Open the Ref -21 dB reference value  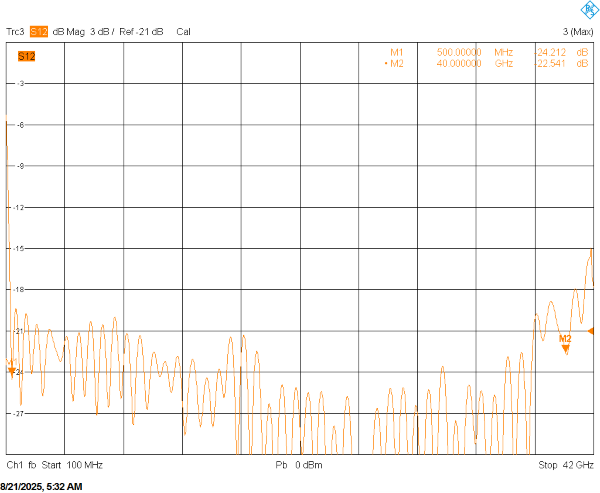click(x=143, y=32)
